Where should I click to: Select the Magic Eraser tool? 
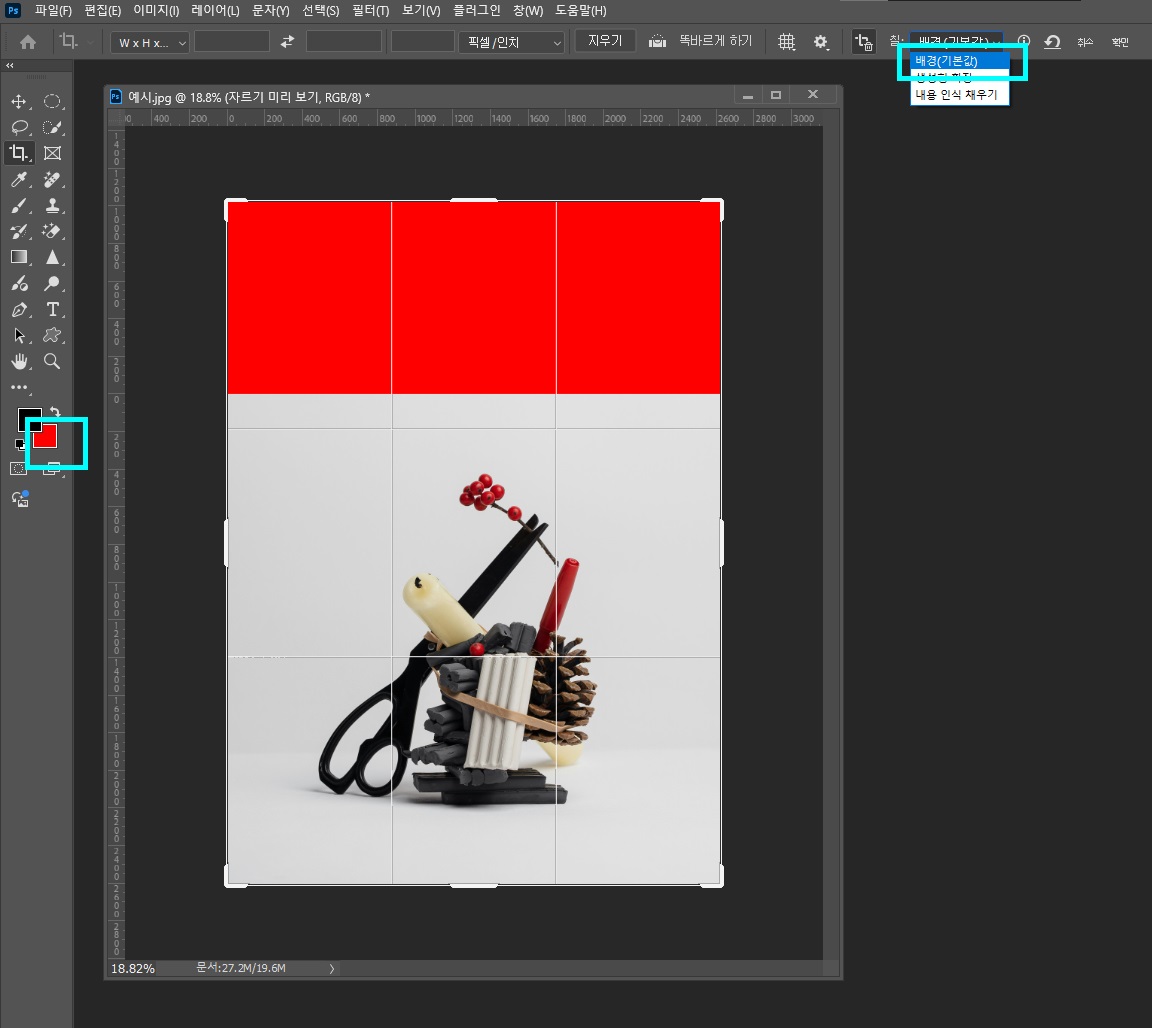52,231
